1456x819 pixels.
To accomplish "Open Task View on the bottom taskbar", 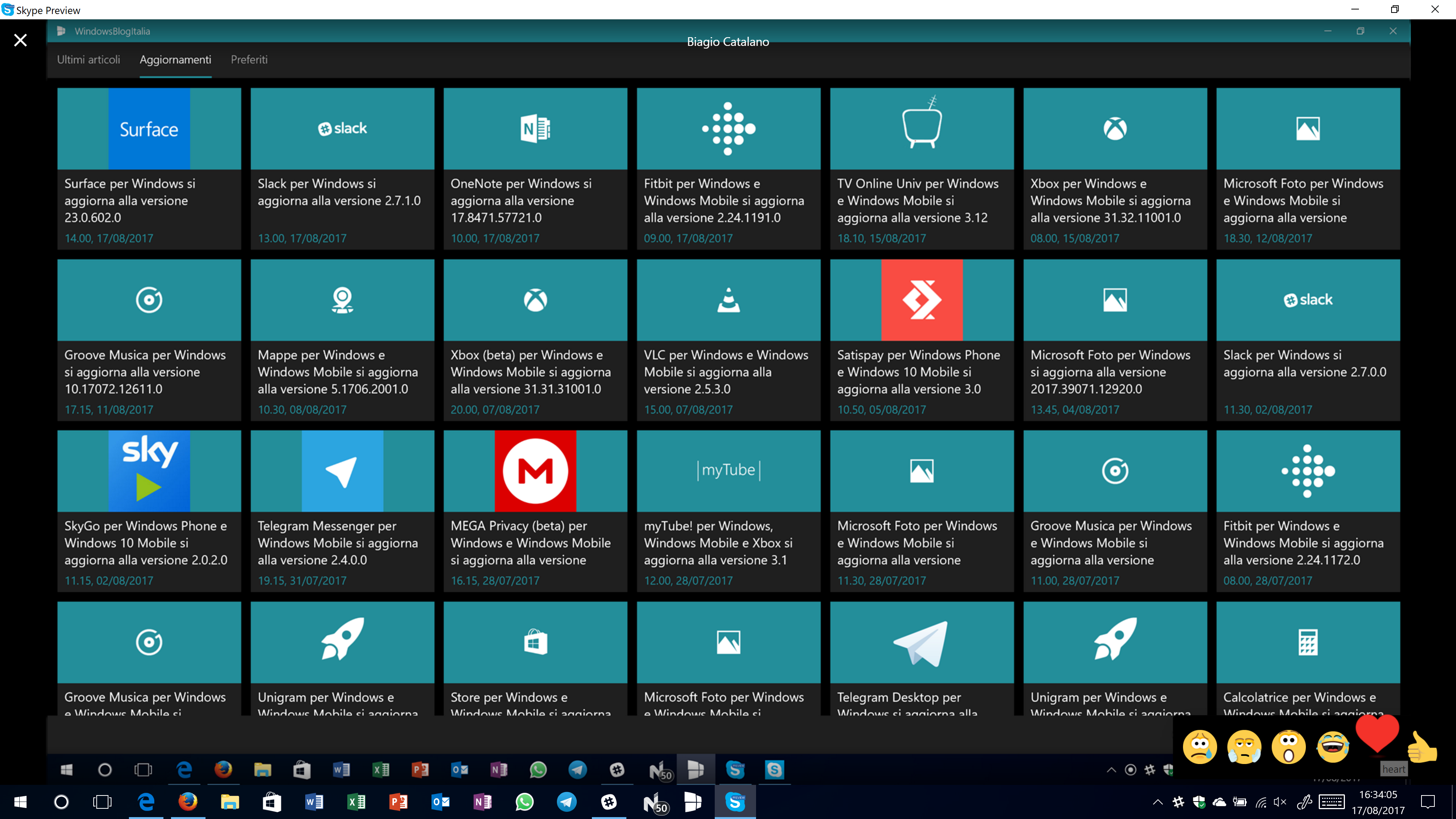I will (102, 802).
